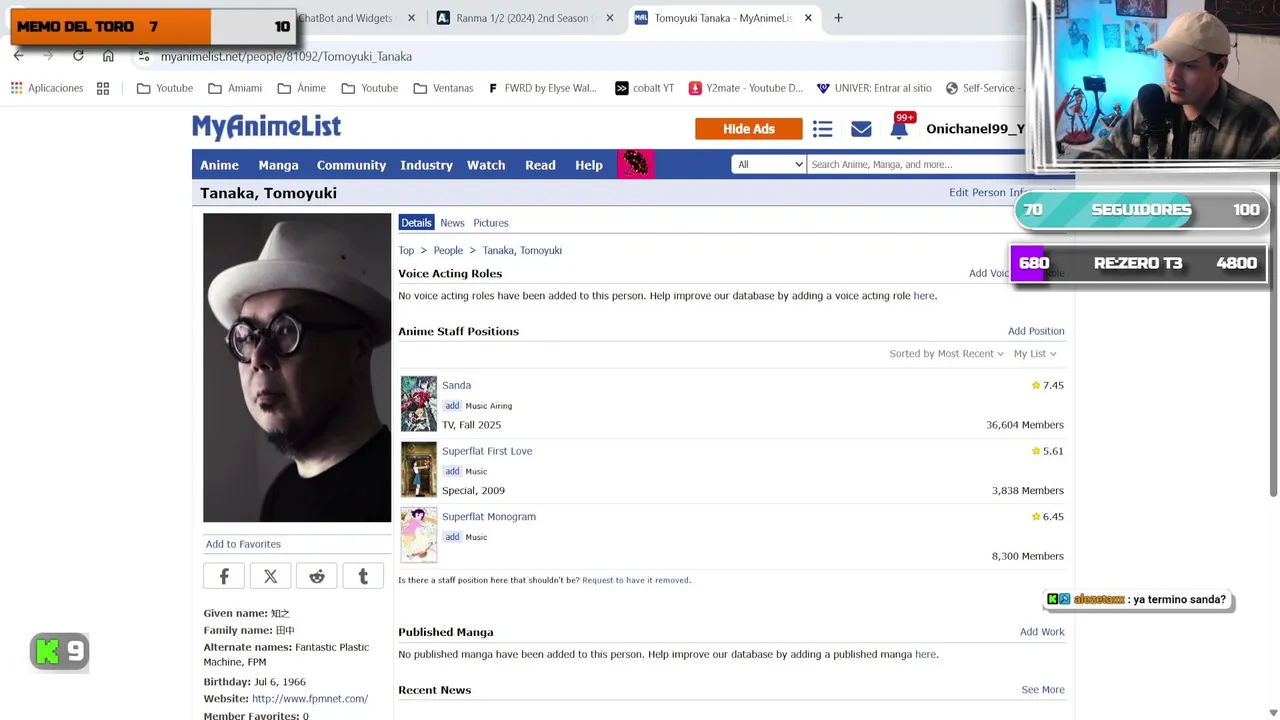Click Add Work link
1280x720 pixels.
tap(1042, 632)
